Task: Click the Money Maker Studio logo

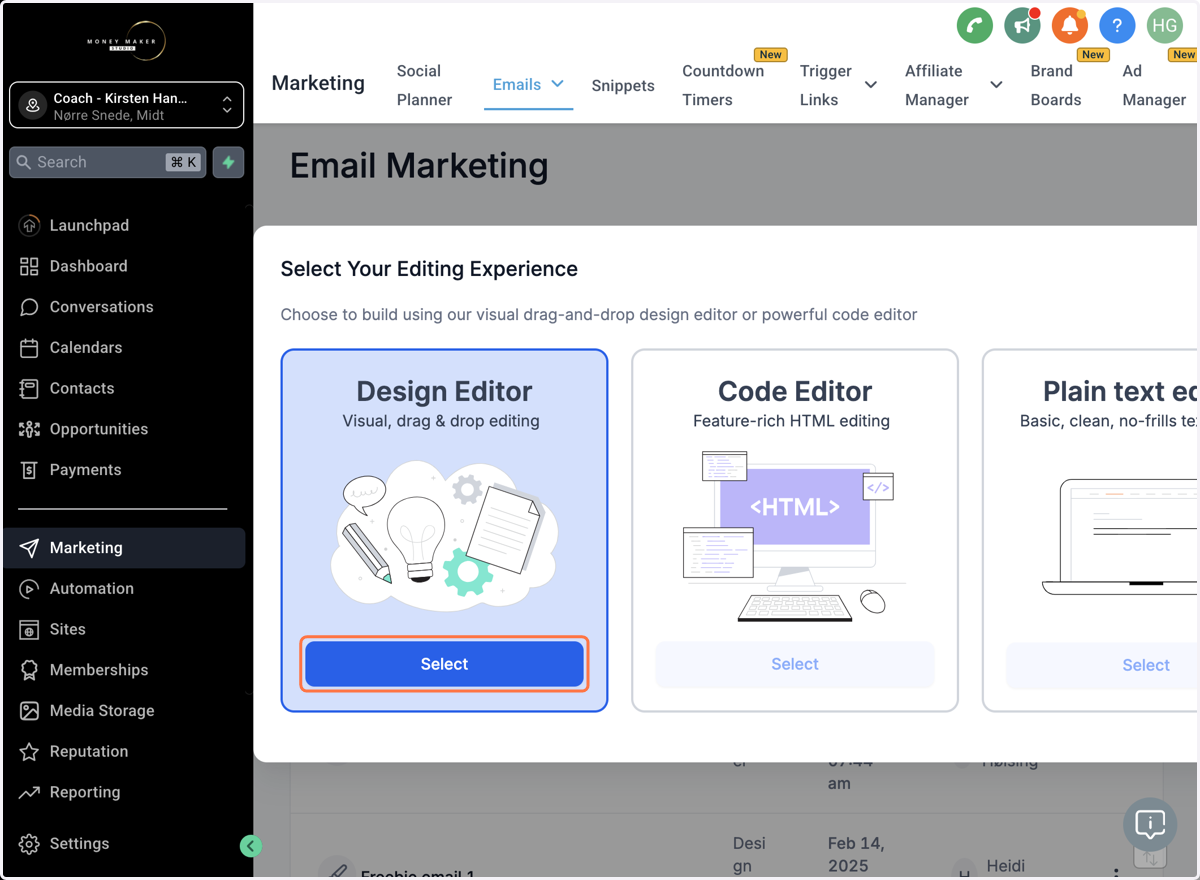Action: coord(126,41)
